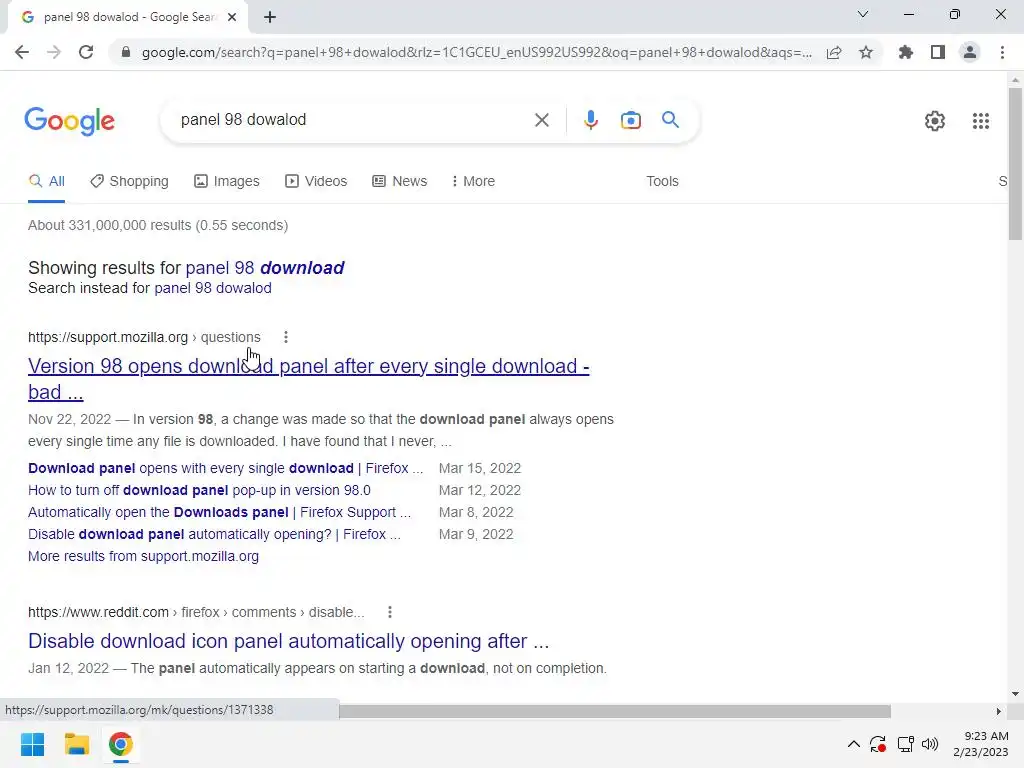This screenshot has height=768, width=1024.
Task: Expand the More search categories
Action: coord(473,182)
